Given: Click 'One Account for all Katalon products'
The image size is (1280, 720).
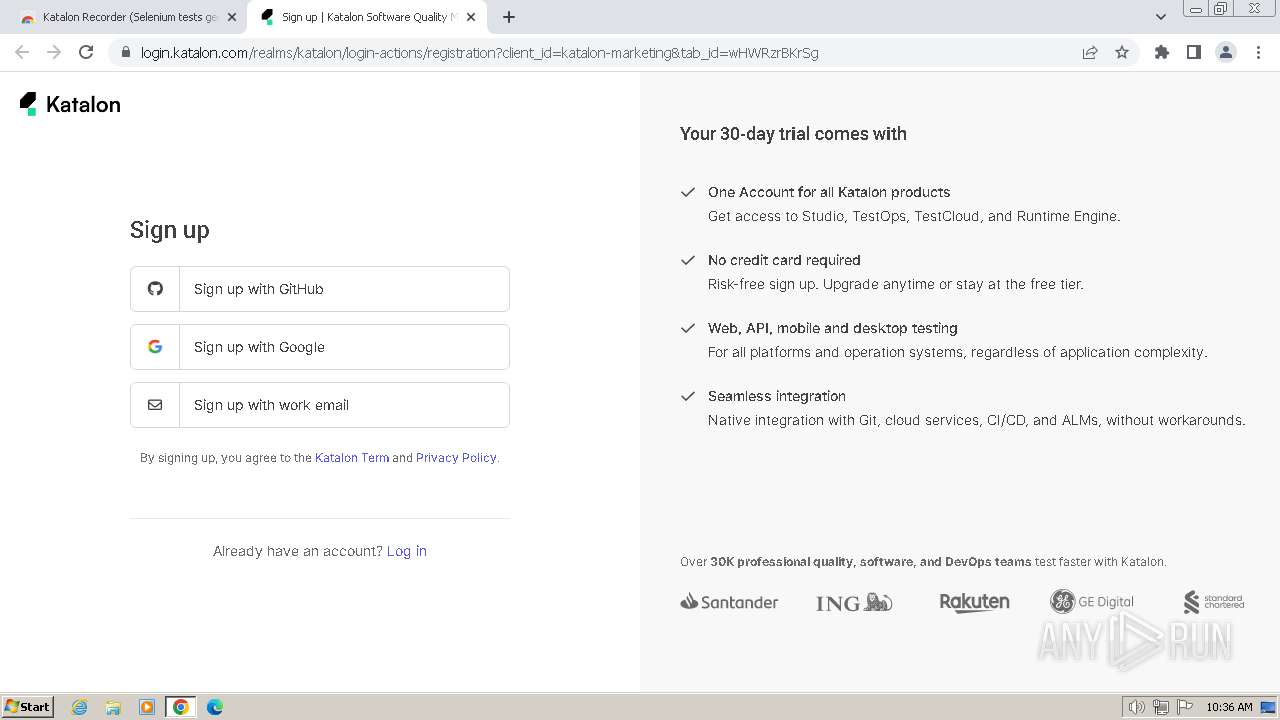Looking at the screenshot, I should pos(829,192).
